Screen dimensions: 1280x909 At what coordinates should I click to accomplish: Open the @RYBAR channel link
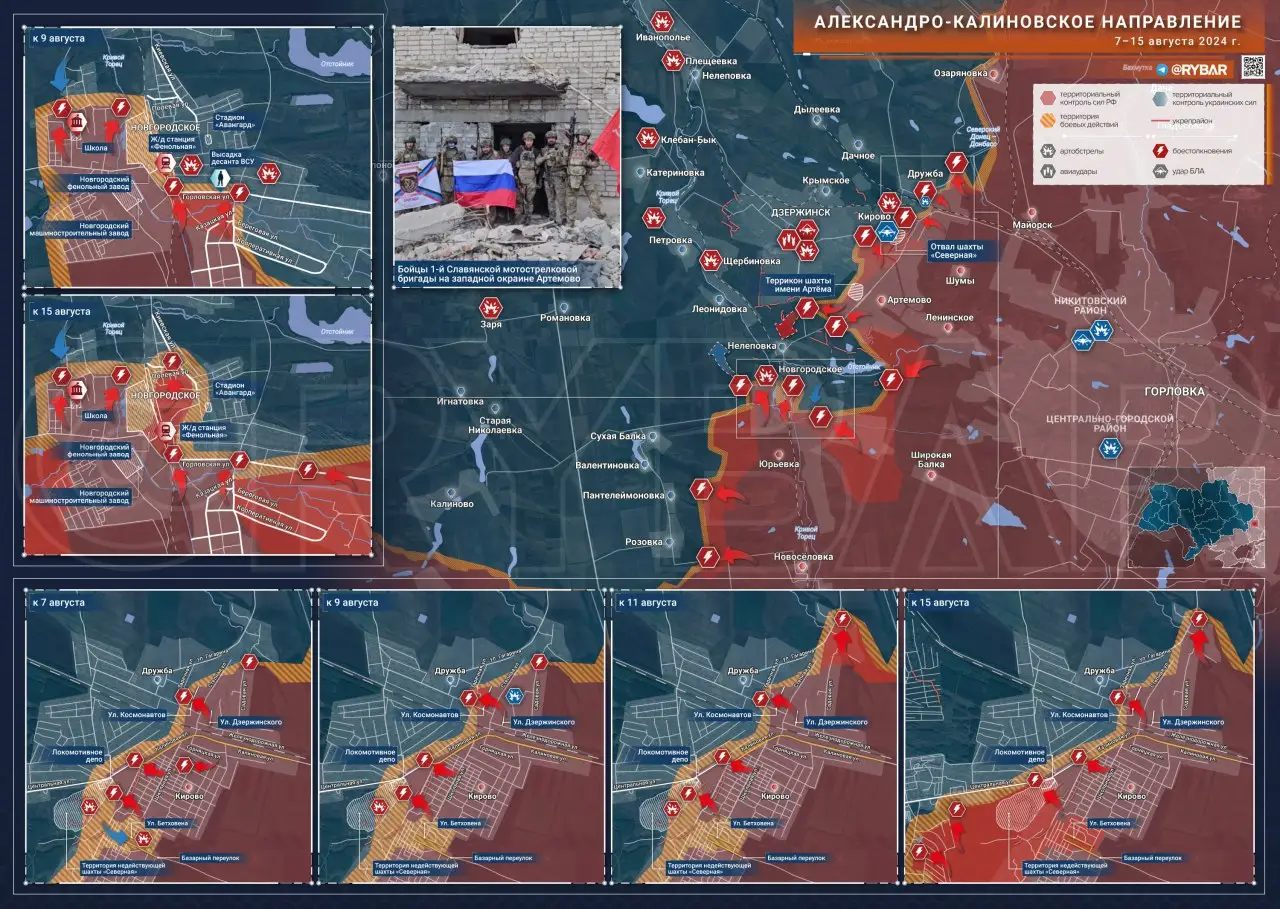[x=1199, y=69]
